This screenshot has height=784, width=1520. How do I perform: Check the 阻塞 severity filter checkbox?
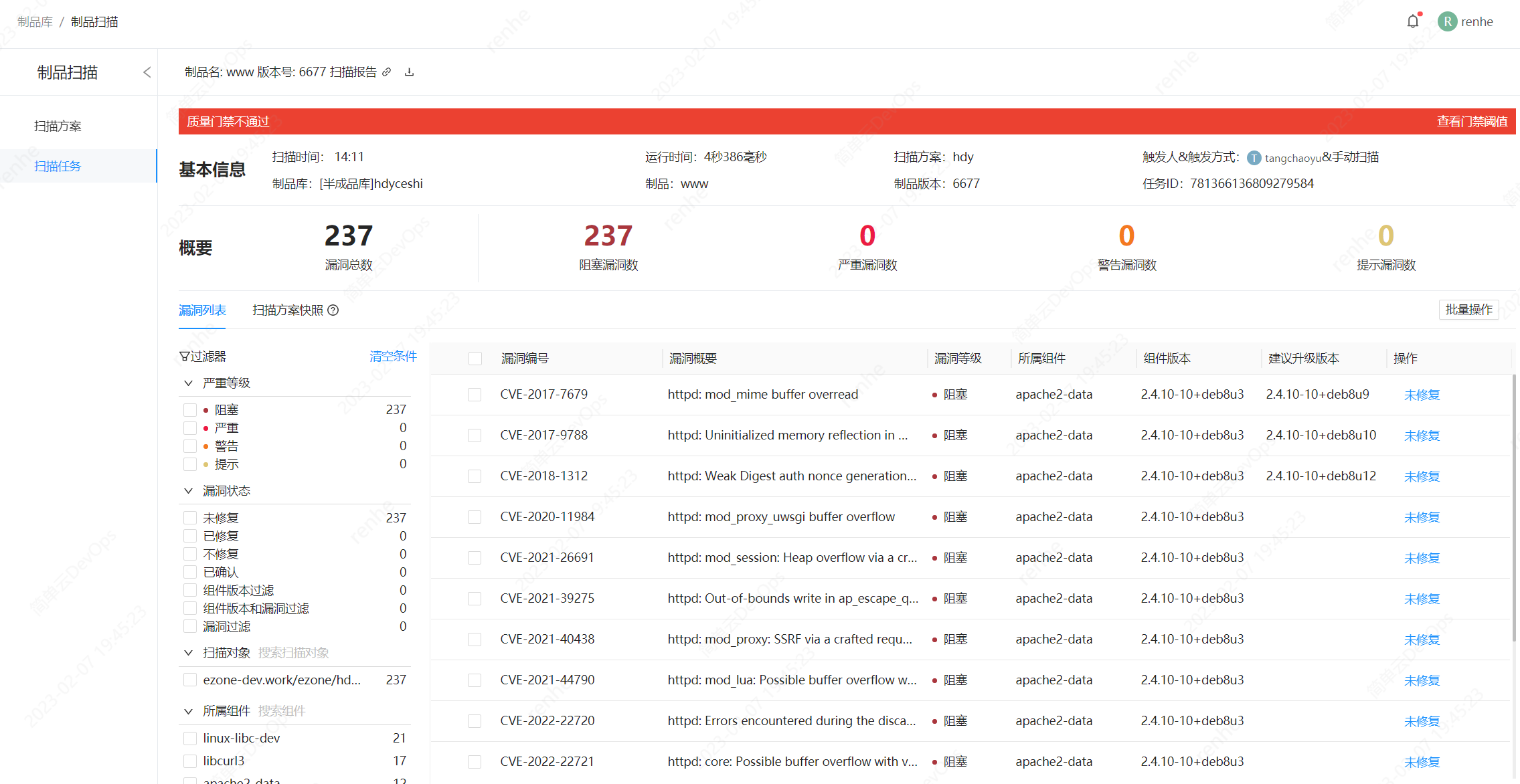click(190, 410)
